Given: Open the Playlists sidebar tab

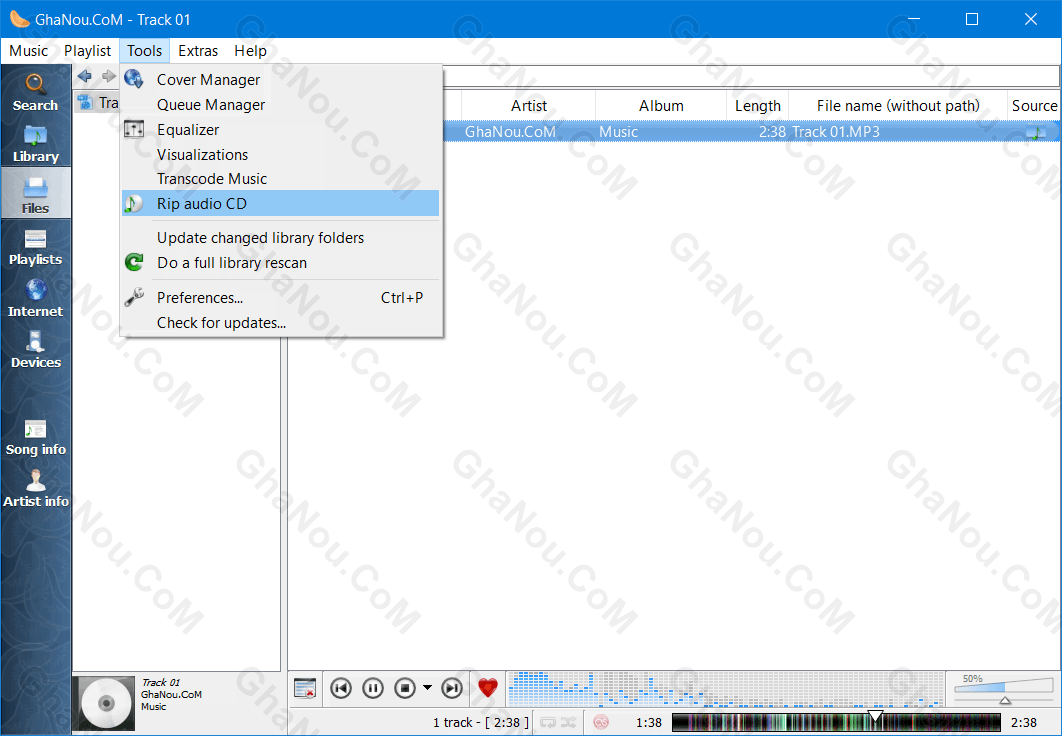Looking at the screenshot, I should 35,246.
